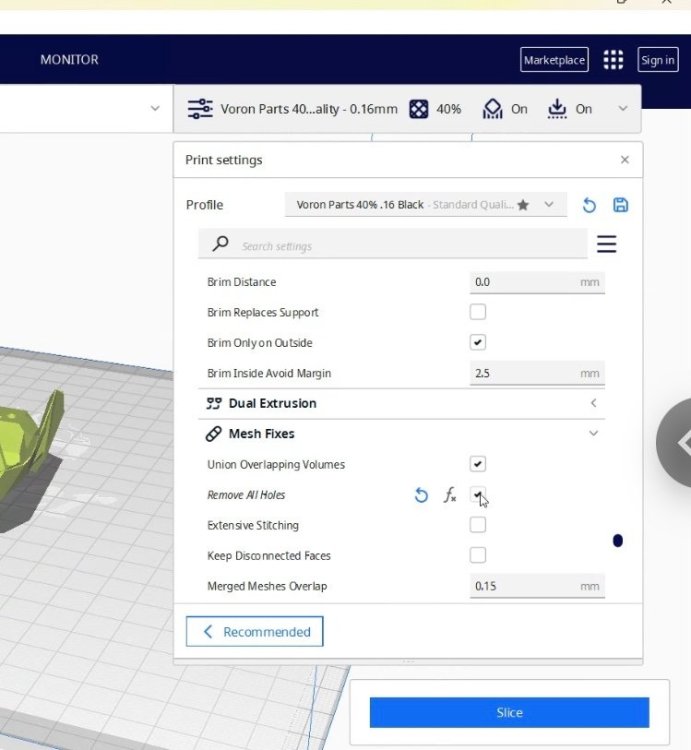Click the Slice button
691x750 pixels.
click(509, 712)
